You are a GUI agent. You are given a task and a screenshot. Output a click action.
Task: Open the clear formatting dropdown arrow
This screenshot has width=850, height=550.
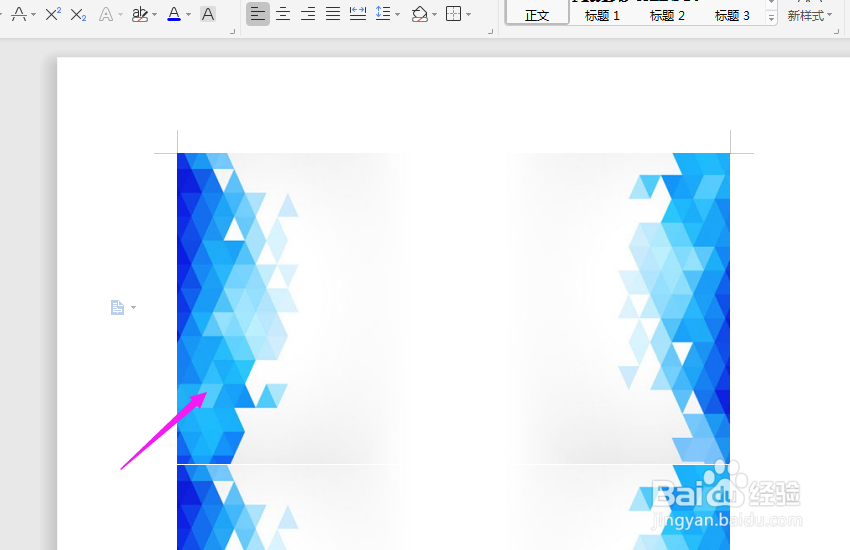point(34,15)
